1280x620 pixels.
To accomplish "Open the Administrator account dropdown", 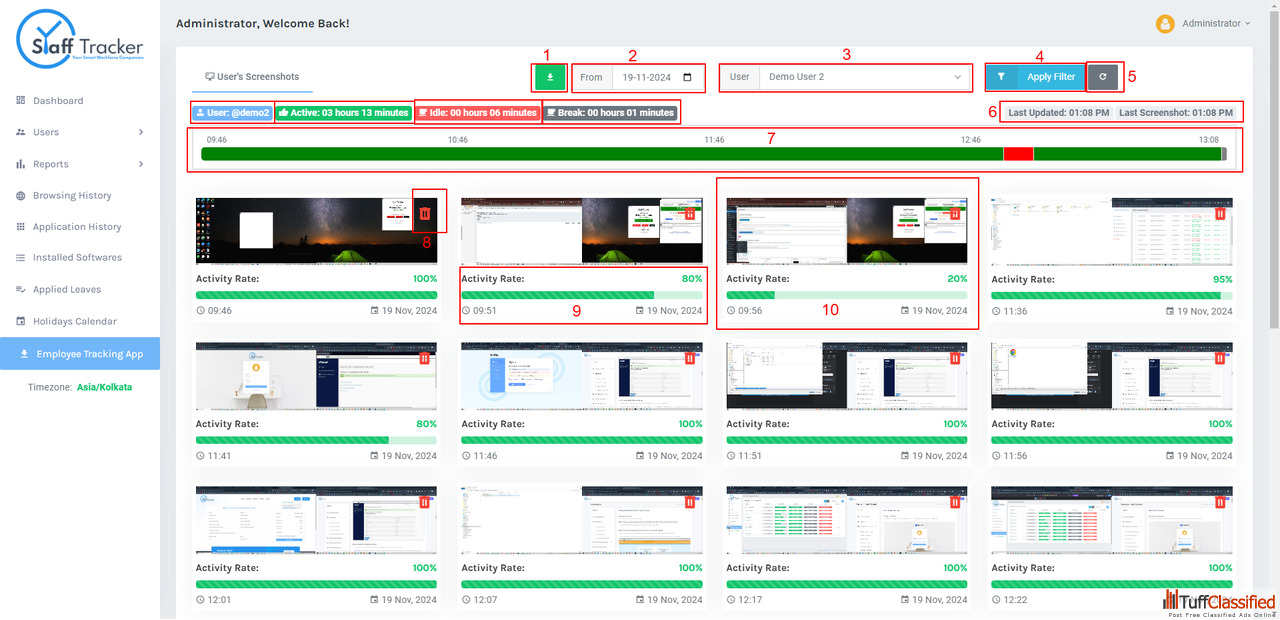I will (1216, 24).
